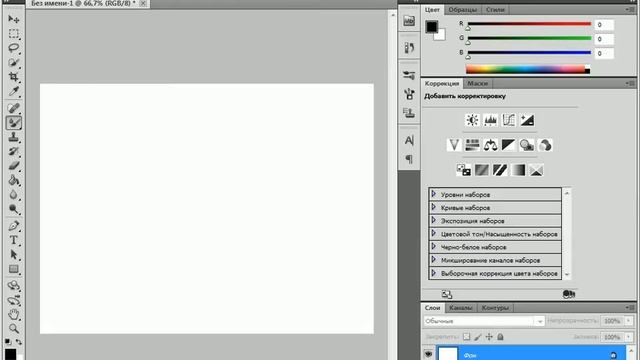Select the Move tool
This screenshot has height=360, width=640.
13,19
